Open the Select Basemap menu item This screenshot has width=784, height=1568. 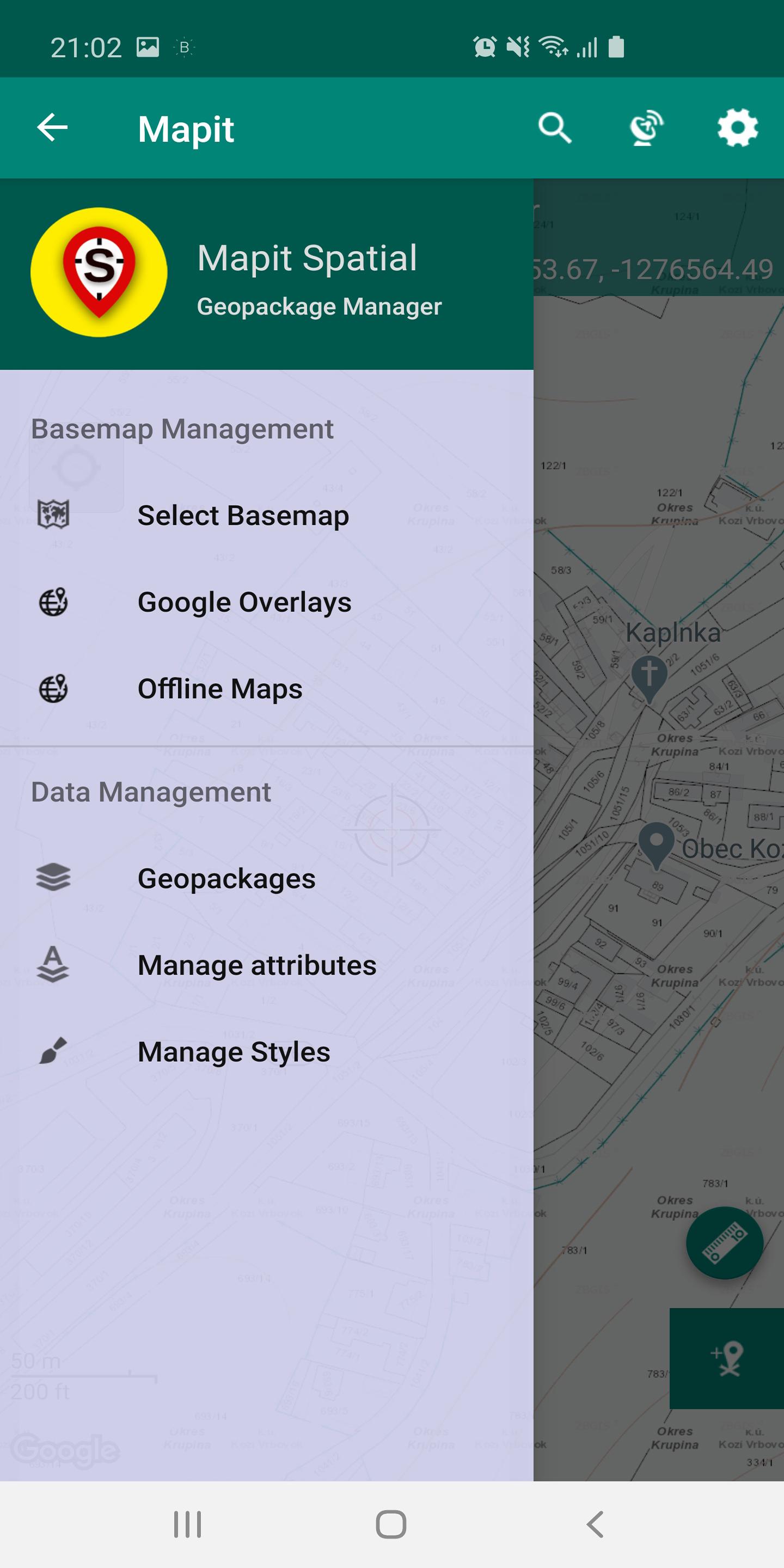(267, 516)
